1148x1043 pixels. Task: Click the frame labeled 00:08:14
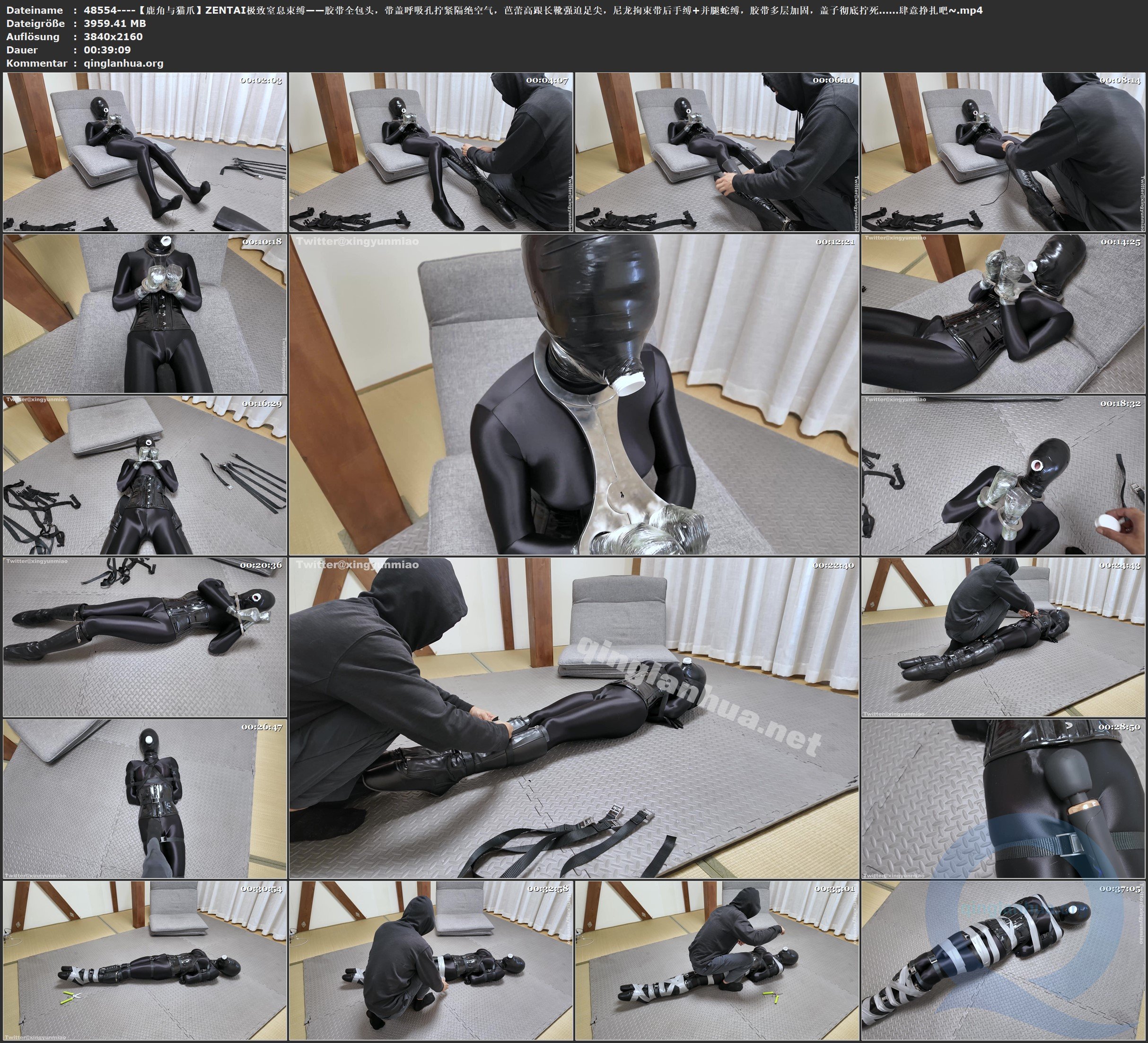[1003, 152]
